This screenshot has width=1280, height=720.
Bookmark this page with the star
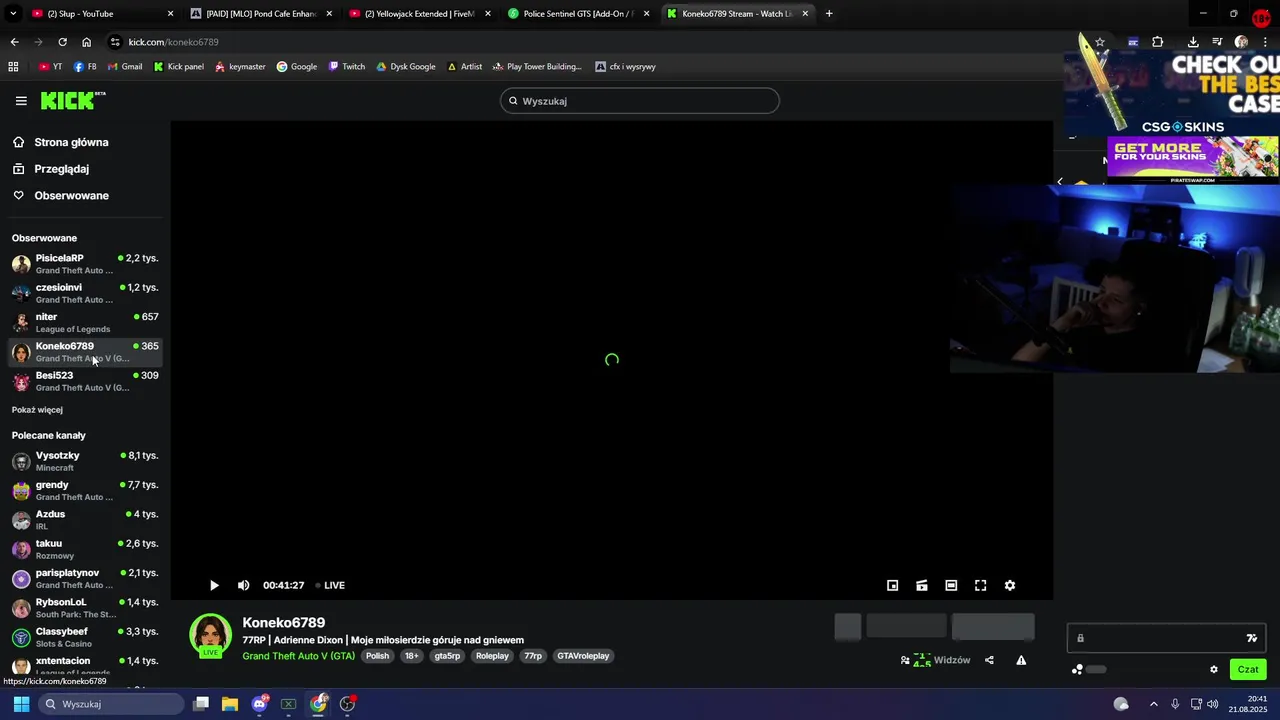point(1100,42)
